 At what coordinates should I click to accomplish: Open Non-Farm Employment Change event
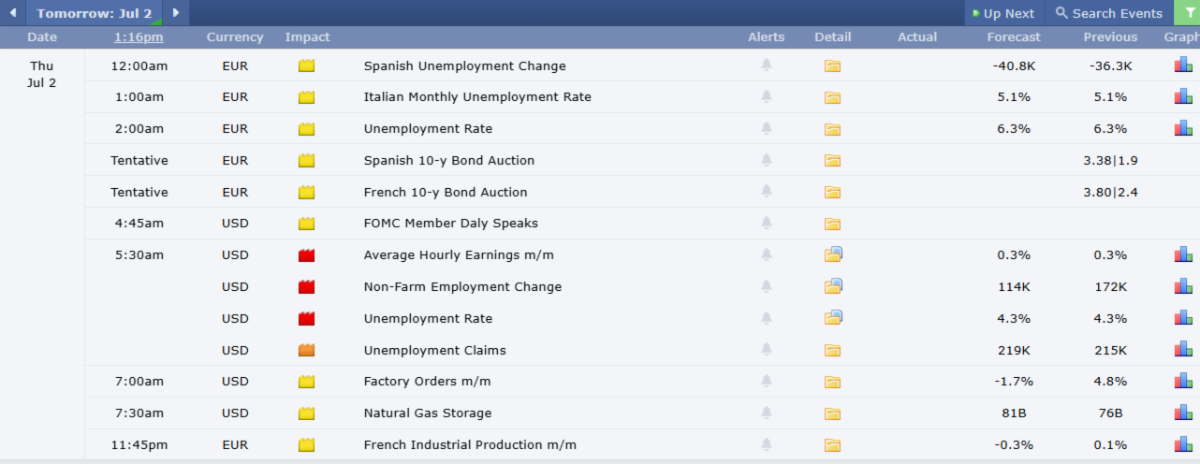[463, 287]
